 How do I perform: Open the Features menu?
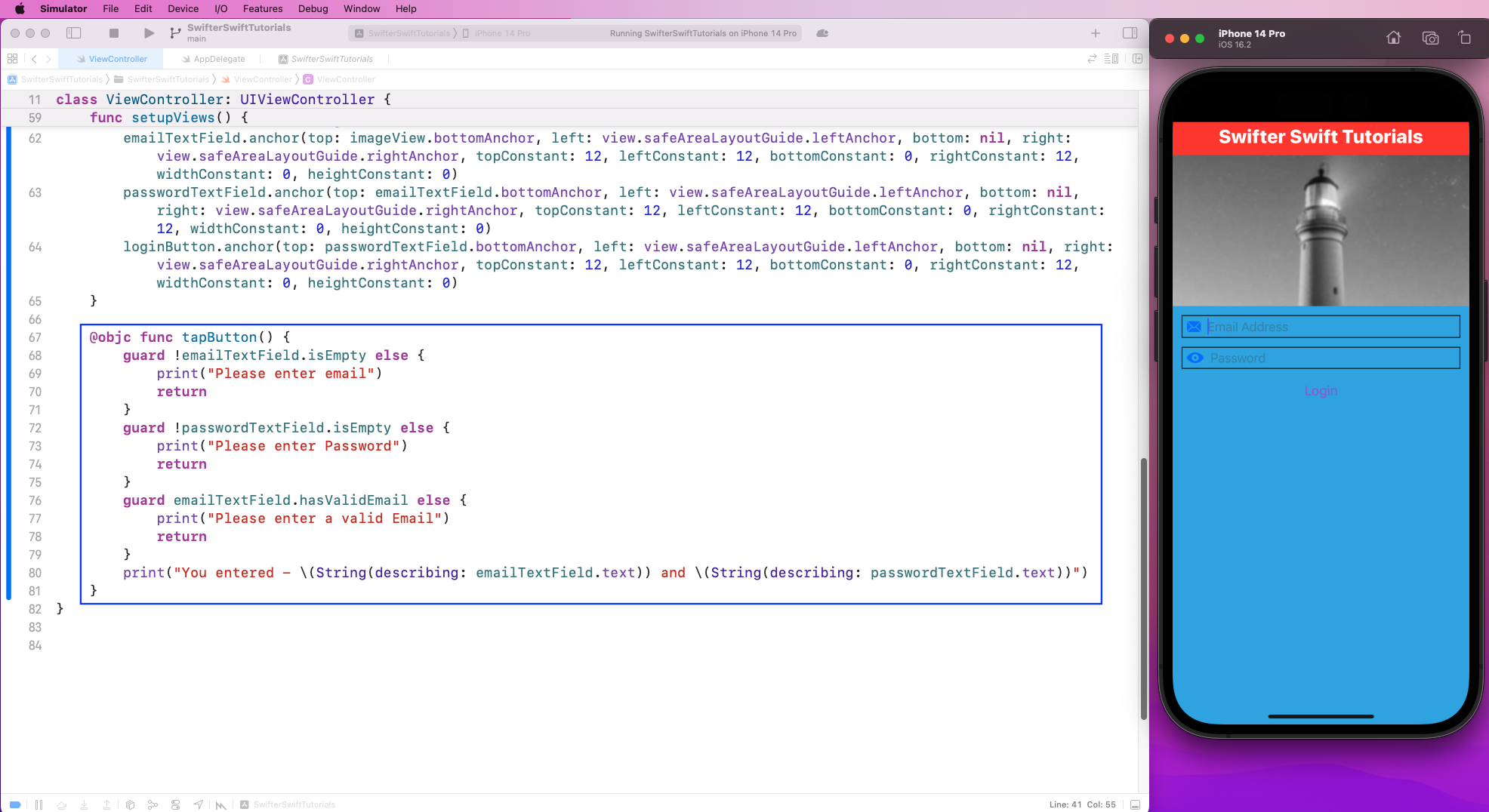(263, 8)
